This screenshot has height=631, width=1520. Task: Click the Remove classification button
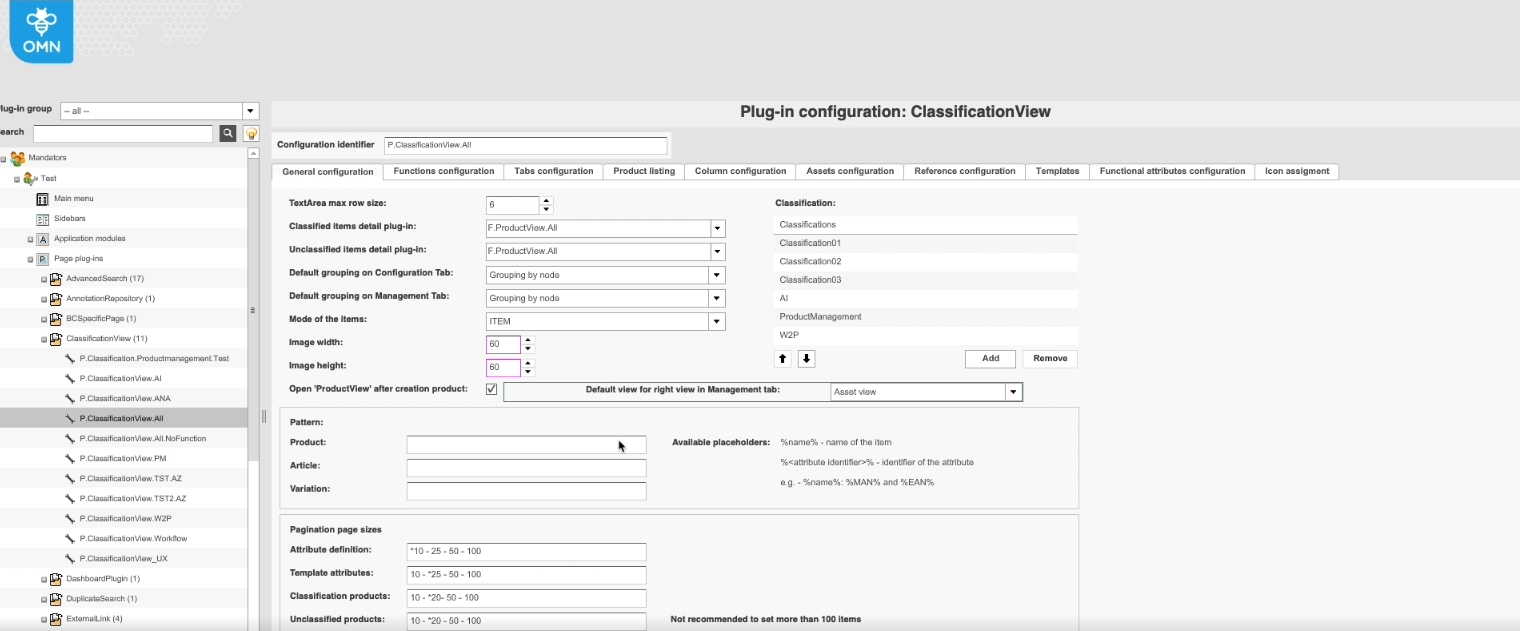pyautogui.click(x=1049, y=358)
